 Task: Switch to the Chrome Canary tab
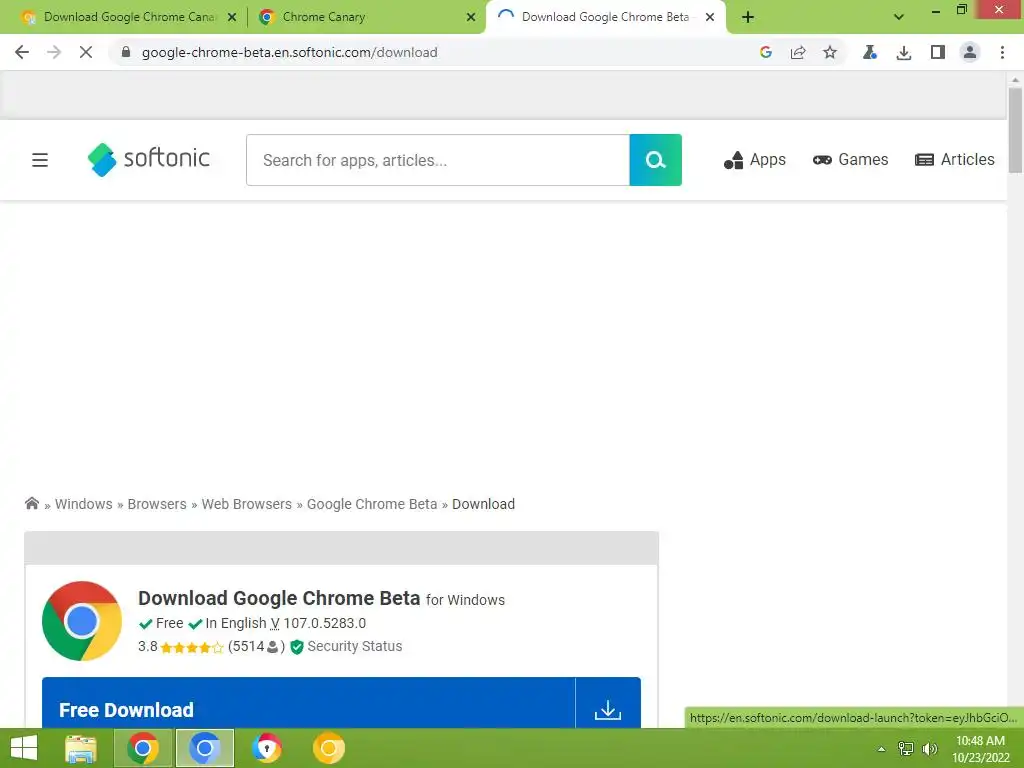click(x=367, y=17)
